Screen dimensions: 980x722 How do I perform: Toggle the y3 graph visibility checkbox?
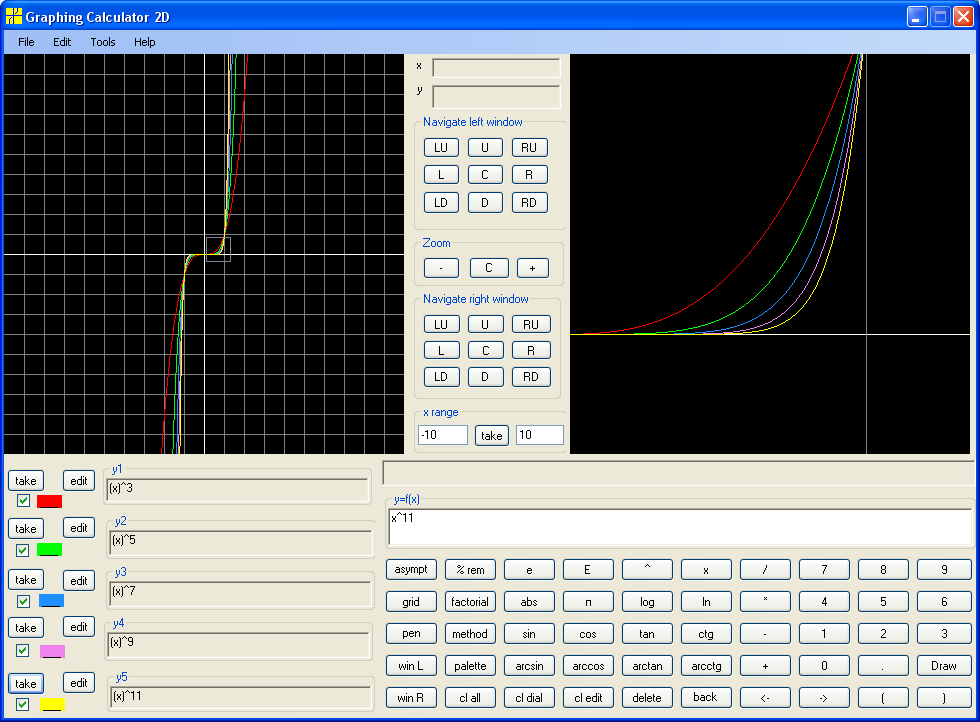click(x=23, y=601)
